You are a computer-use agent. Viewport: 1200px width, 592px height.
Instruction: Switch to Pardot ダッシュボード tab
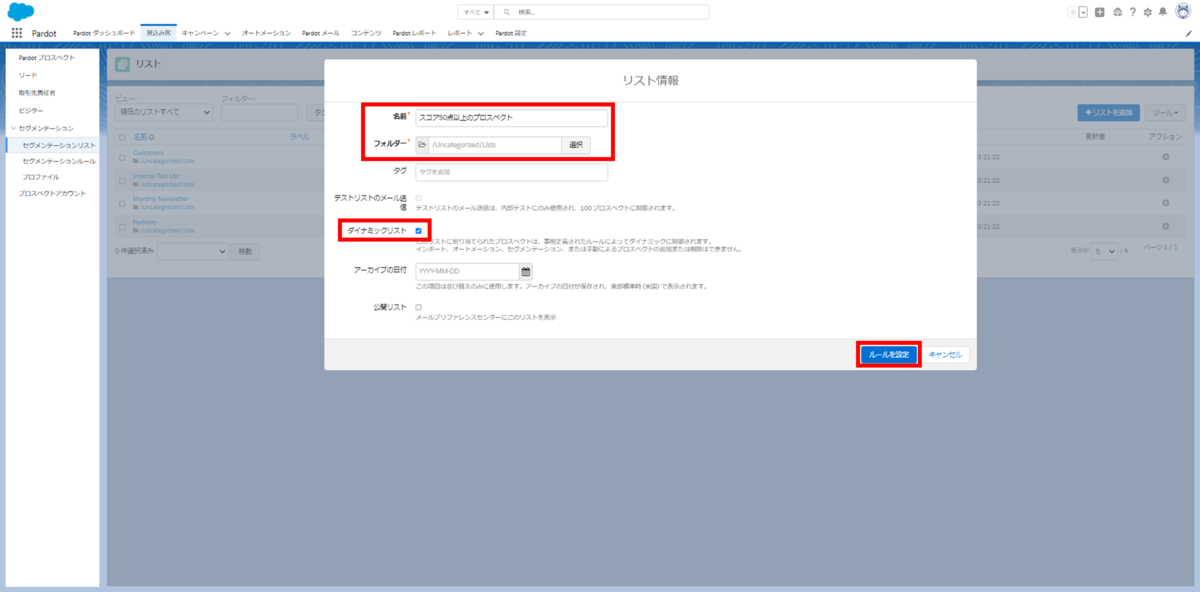104,33
